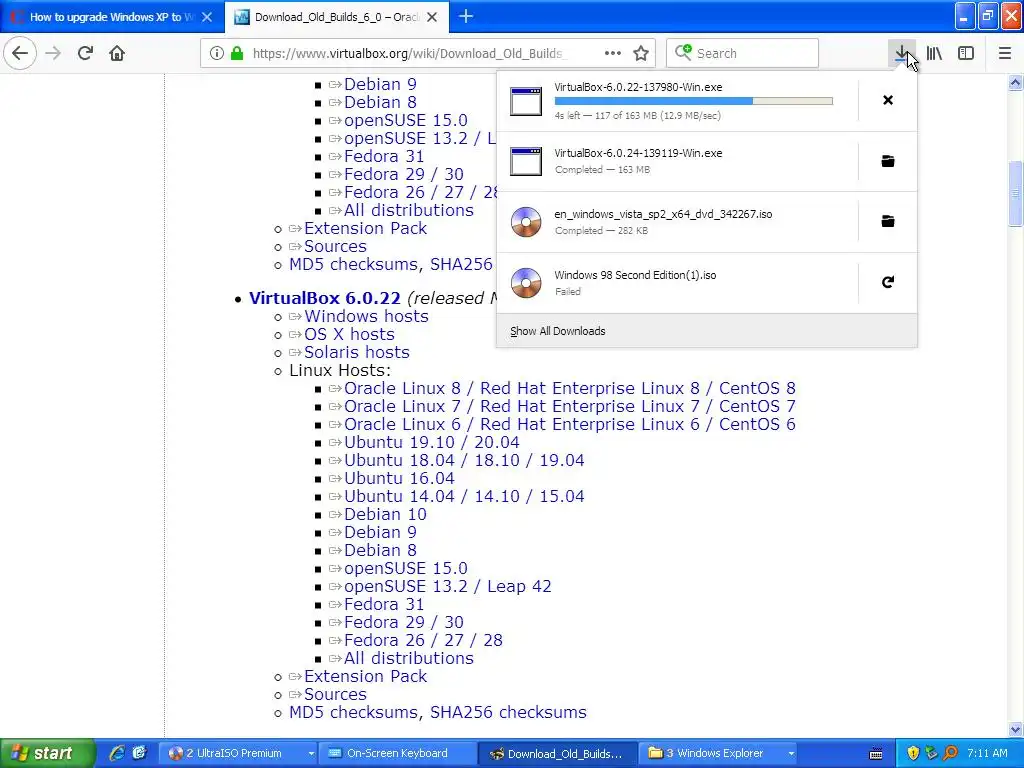Image resolution: width=1024 pixels, height=768 pixels.
Task: Click the scrollbar down arrow
Action: coord(1015,729)
